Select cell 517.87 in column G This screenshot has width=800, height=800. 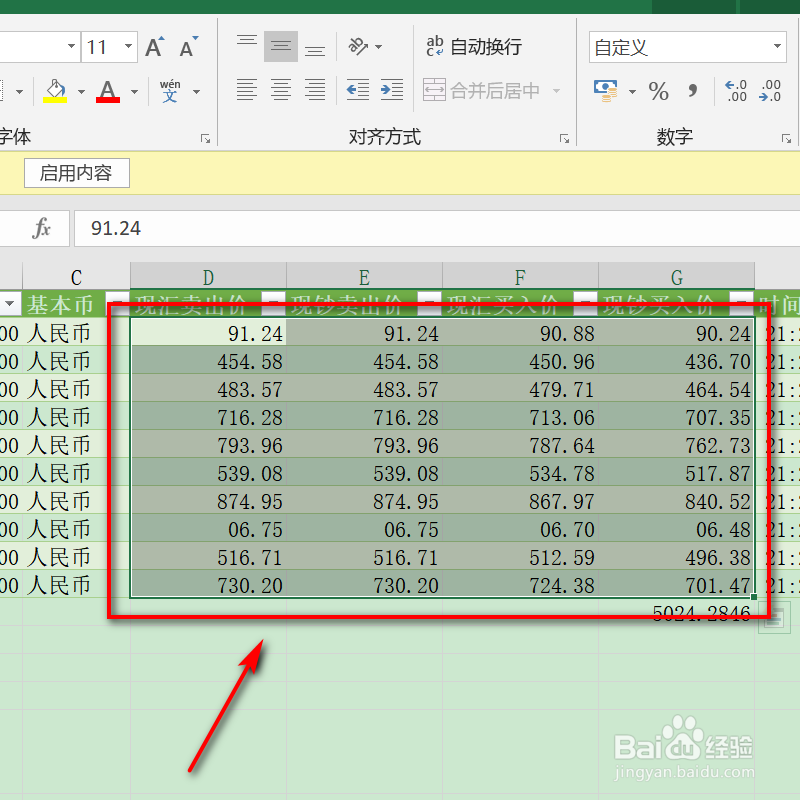tap(677, 473)
